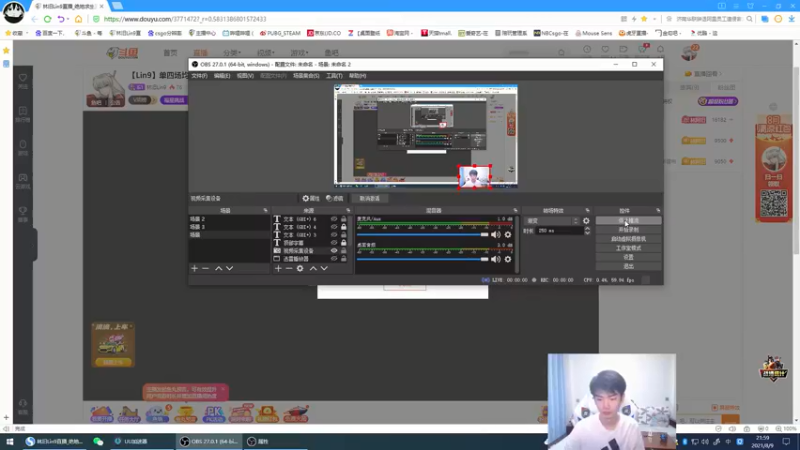Image resolution: width=800 pixels, height=450 pixels.
Task: Expand Douyu 视频 navigation dropdown
Action: point(266,53)
